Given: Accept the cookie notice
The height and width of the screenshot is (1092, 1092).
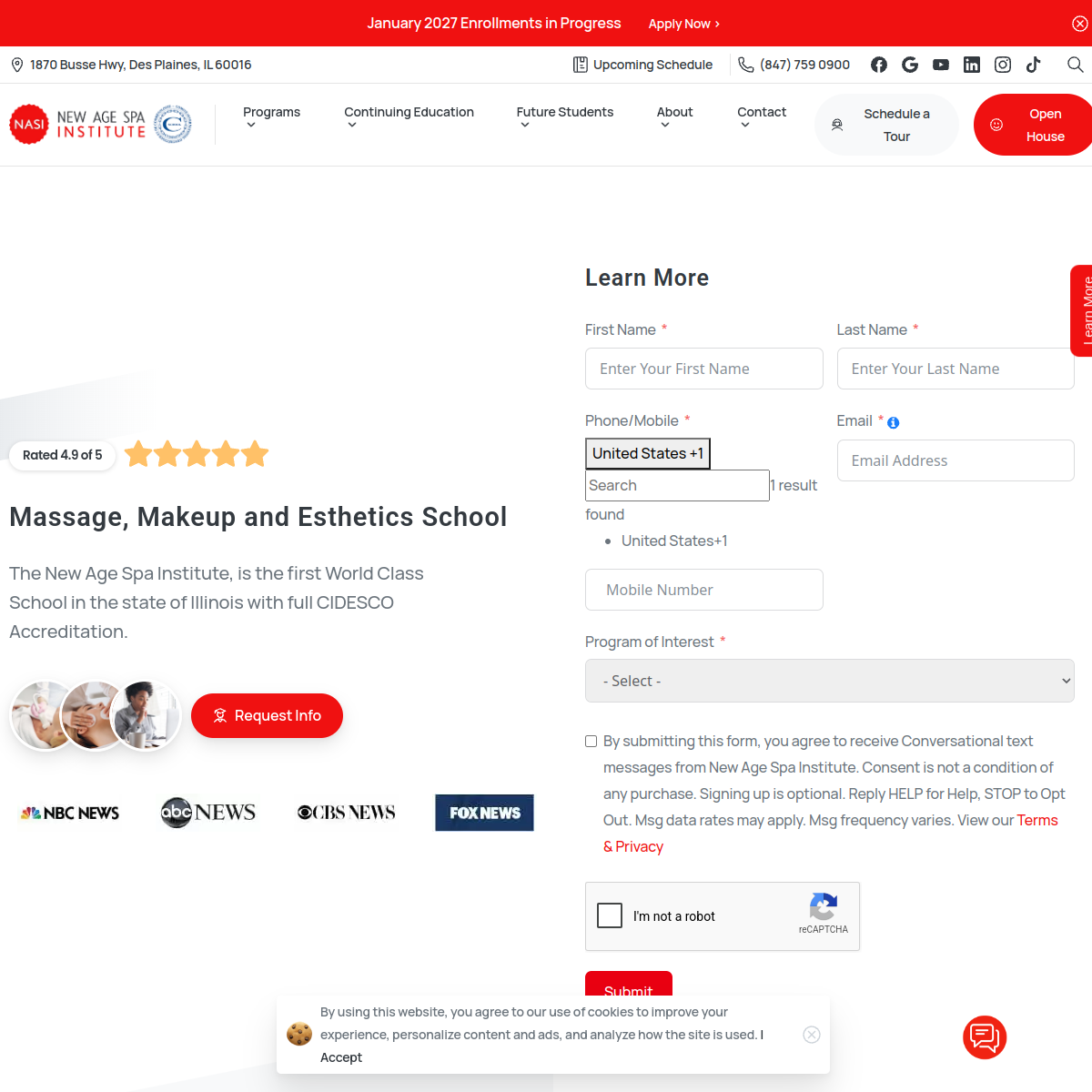Looking at the screenshot, I should [x=341, y=1057].
